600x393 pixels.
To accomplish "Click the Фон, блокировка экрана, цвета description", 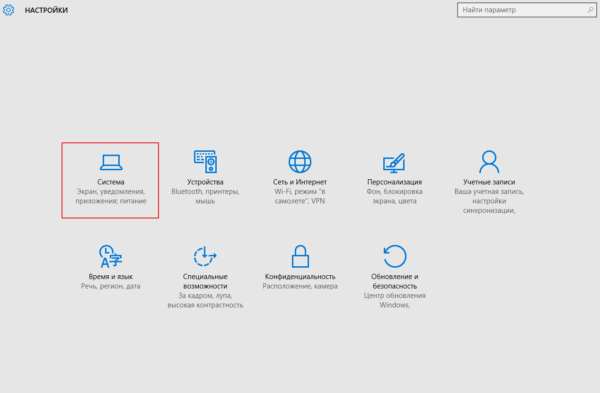I will point(395,196).
